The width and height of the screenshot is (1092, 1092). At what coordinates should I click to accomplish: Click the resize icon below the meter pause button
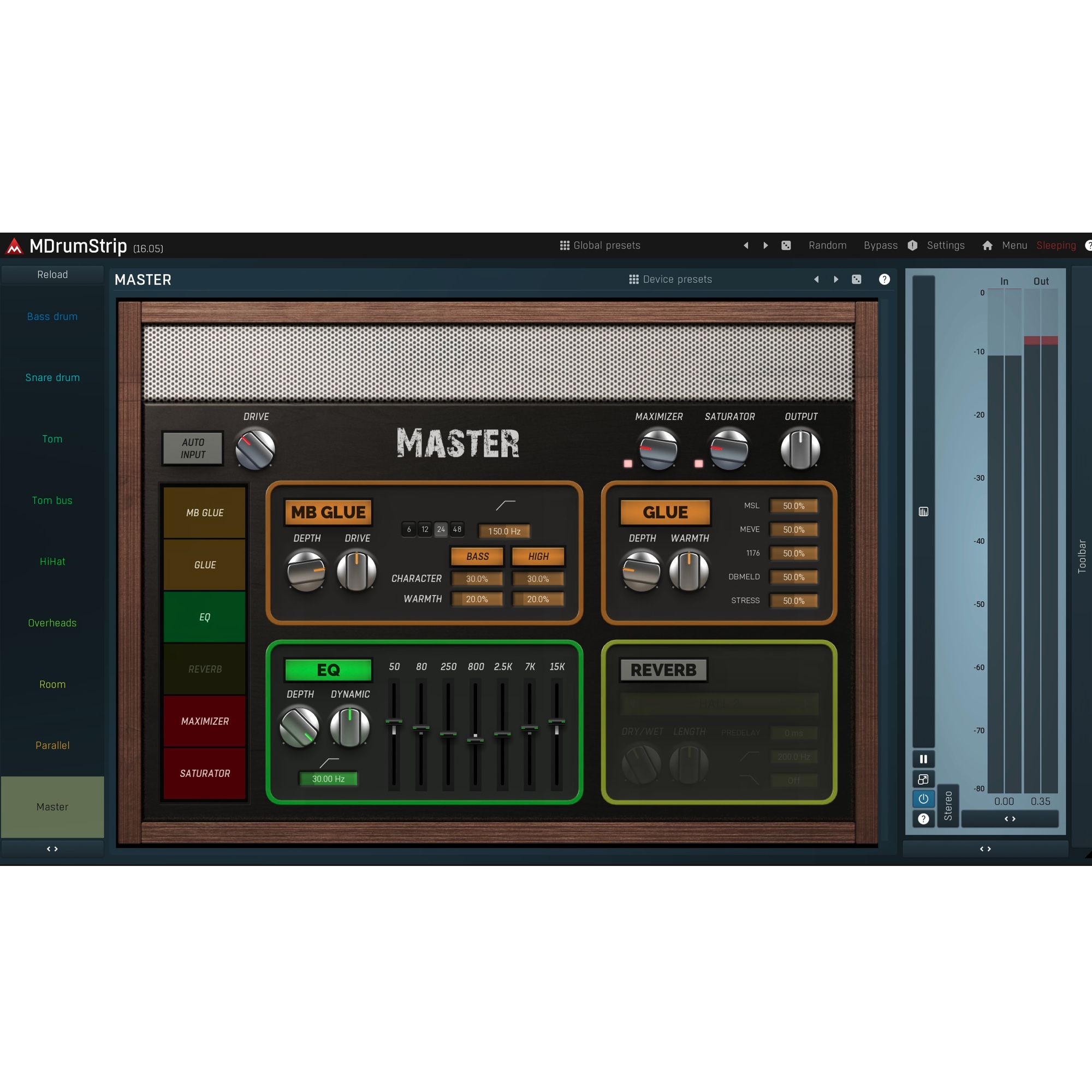tap(924, 779)
